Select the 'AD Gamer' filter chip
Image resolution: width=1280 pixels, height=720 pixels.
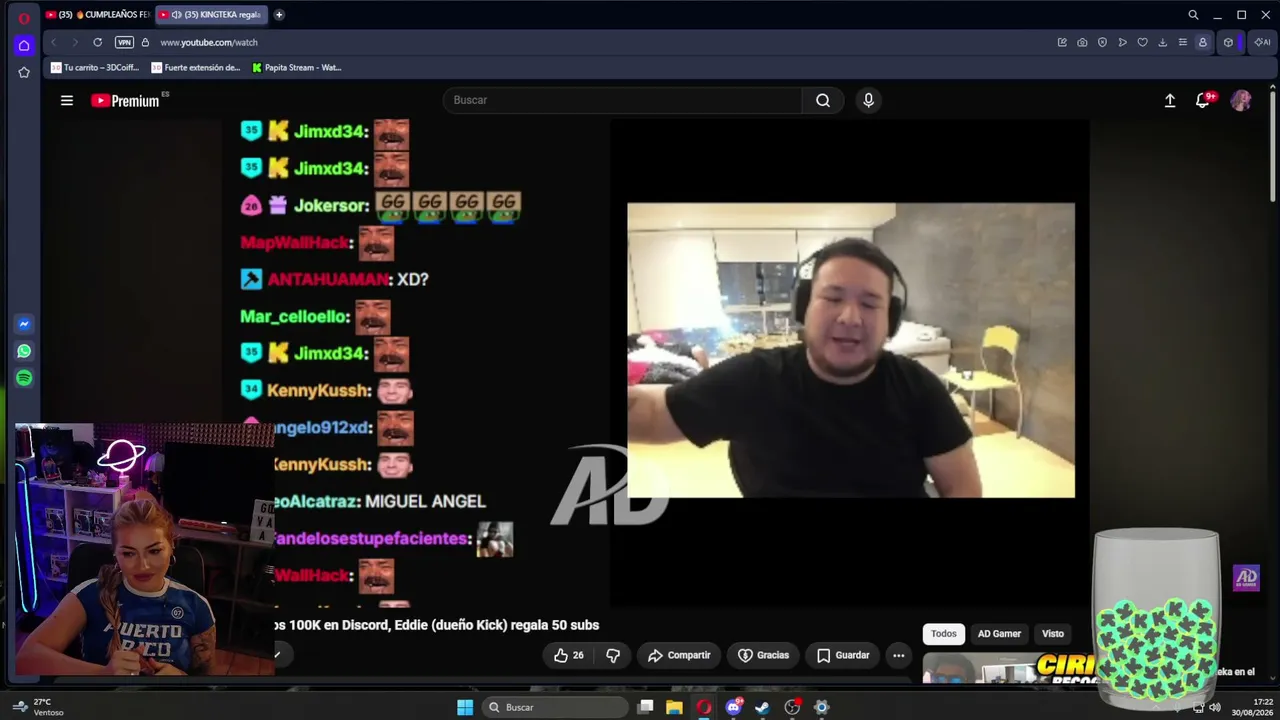pyautogui.click(x=999, y=633)
